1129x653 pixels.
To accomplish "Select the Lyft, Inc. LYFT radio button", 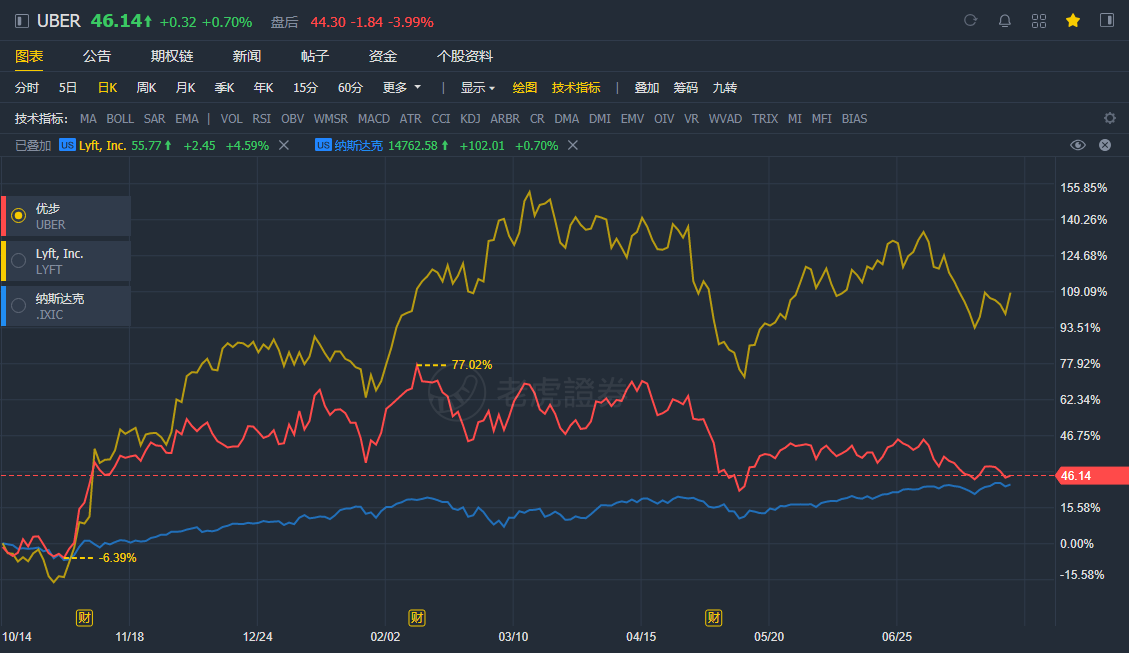I will 19,261.
